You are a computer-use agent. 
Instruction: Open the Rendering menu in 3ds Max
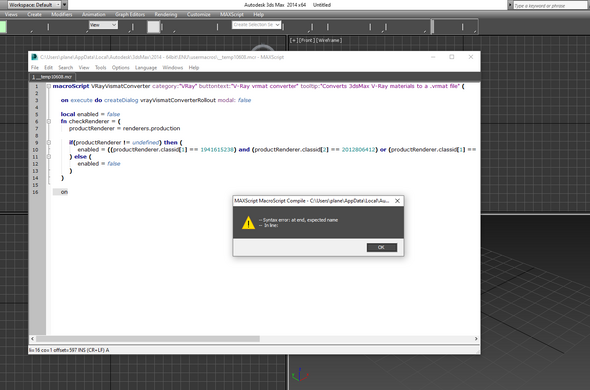[166, 14]
